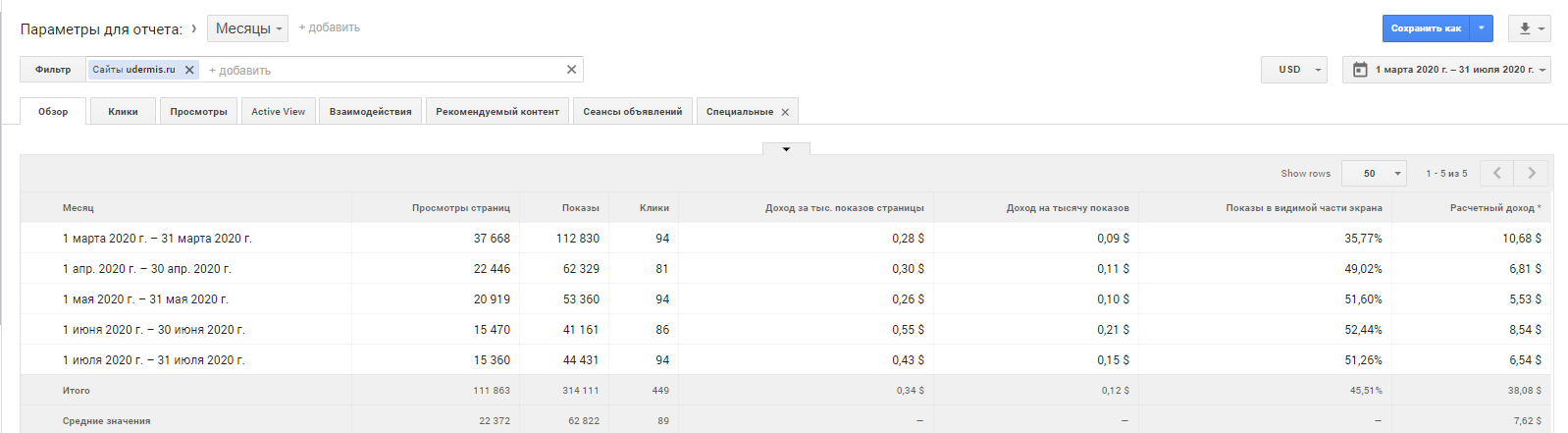Image resolution: width=1568 pixels, height=433 pixels.
Task: Collapse the chart using the small arrow
Action: (x=786, y=149)
